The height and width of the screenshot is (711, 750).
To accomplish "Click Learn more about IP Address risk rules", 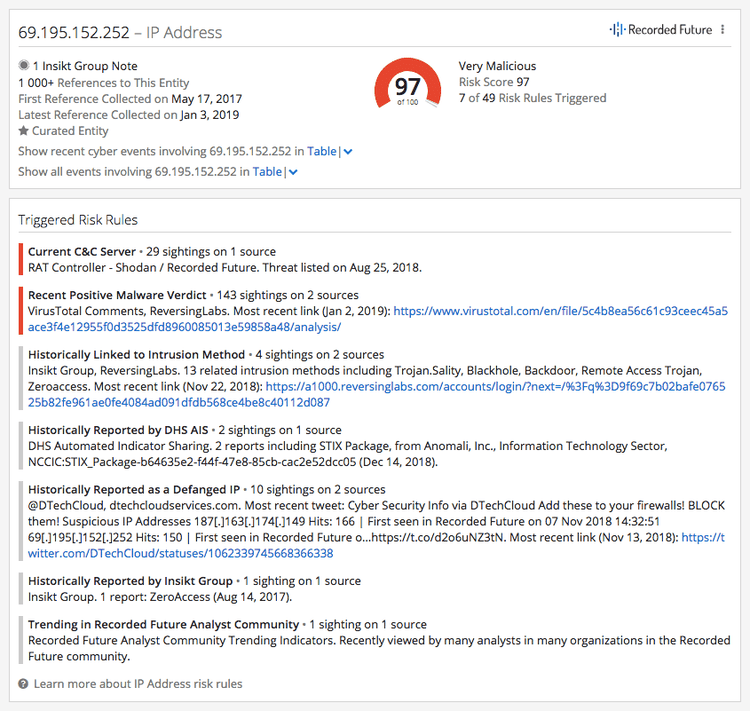I will pos(138,684).
